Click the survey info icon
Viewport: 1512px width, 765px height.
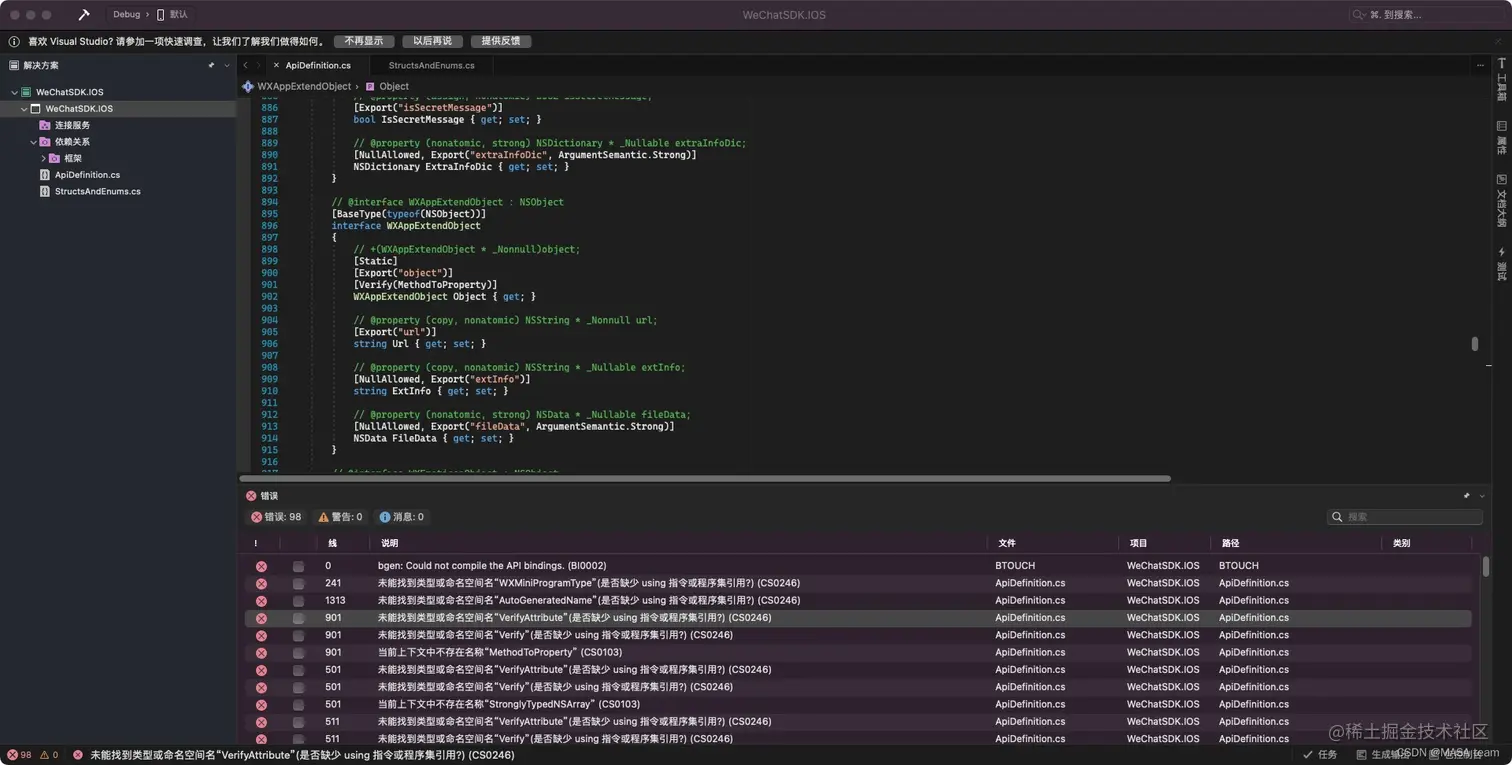pos(14,42)
